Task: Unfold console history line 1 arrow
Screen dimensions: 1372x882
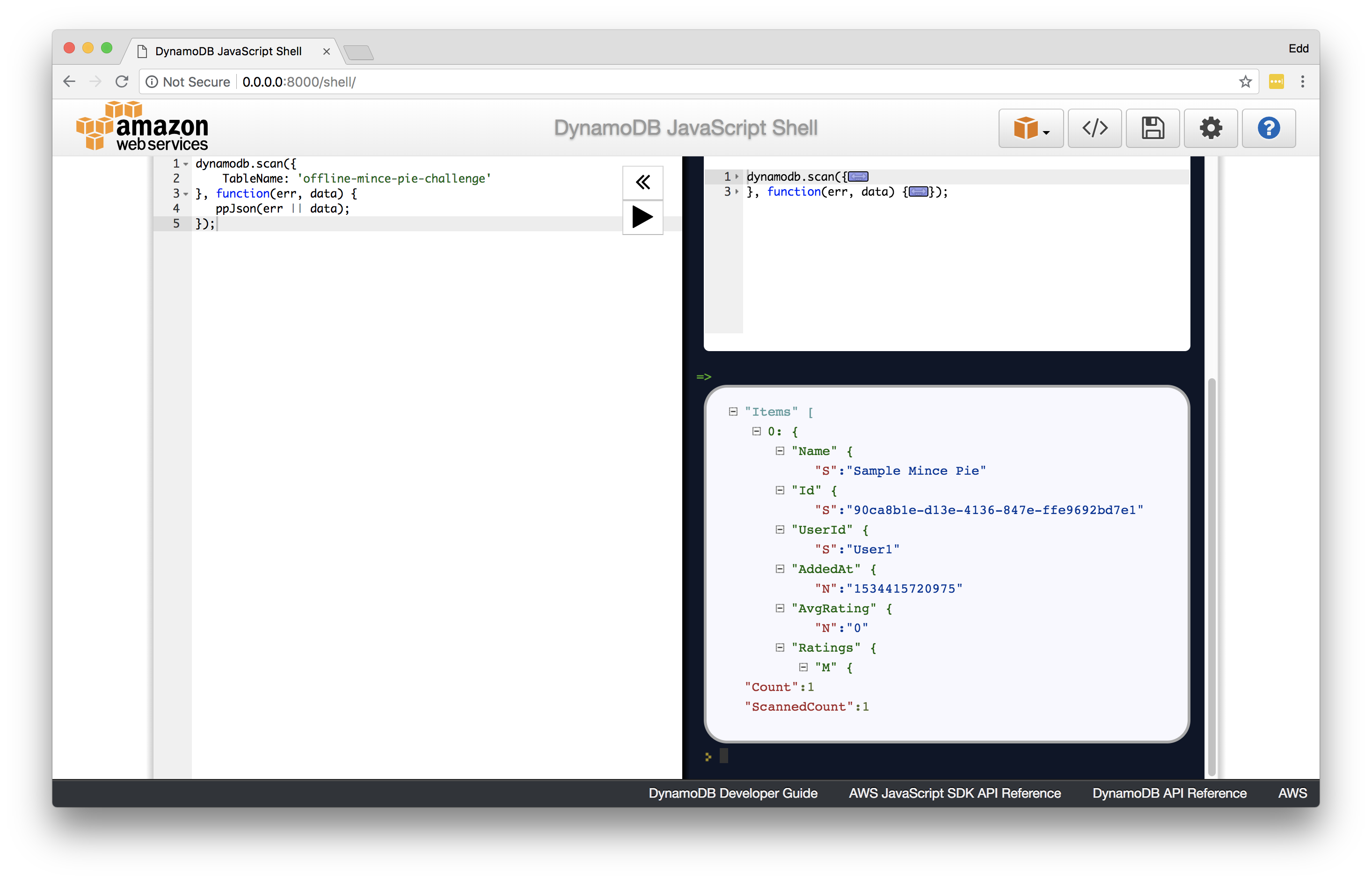Action: point(737,176)
